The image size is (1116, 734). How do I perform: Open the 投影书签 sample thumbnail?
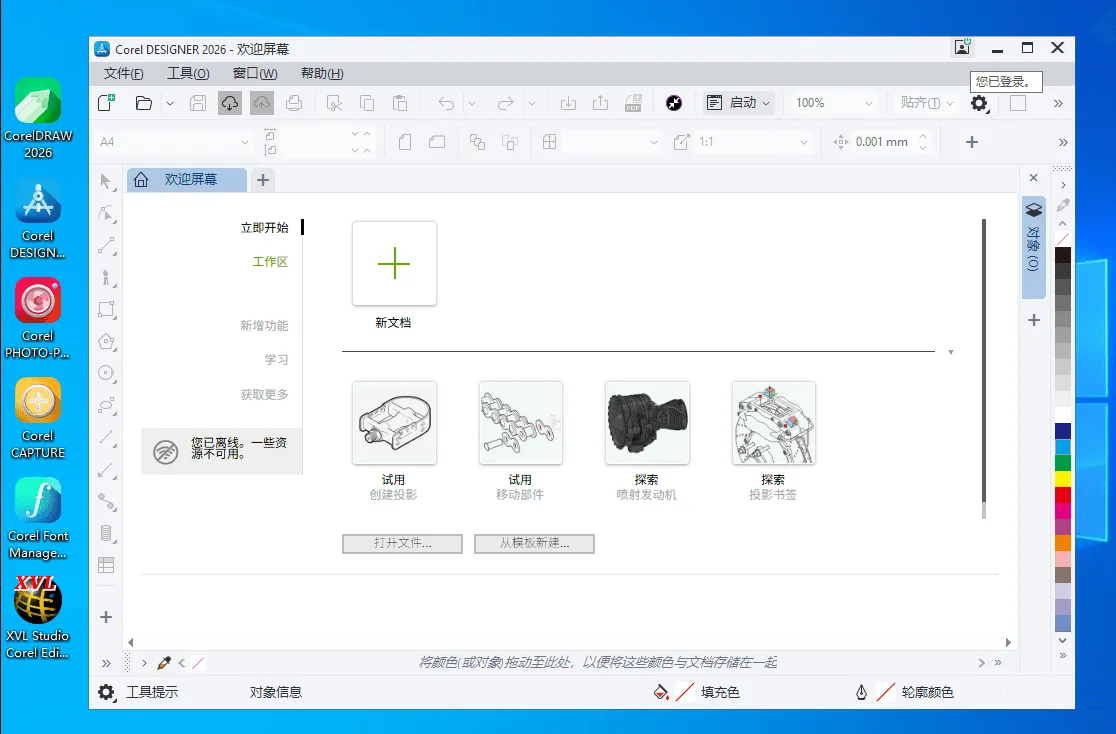(774, 423)
